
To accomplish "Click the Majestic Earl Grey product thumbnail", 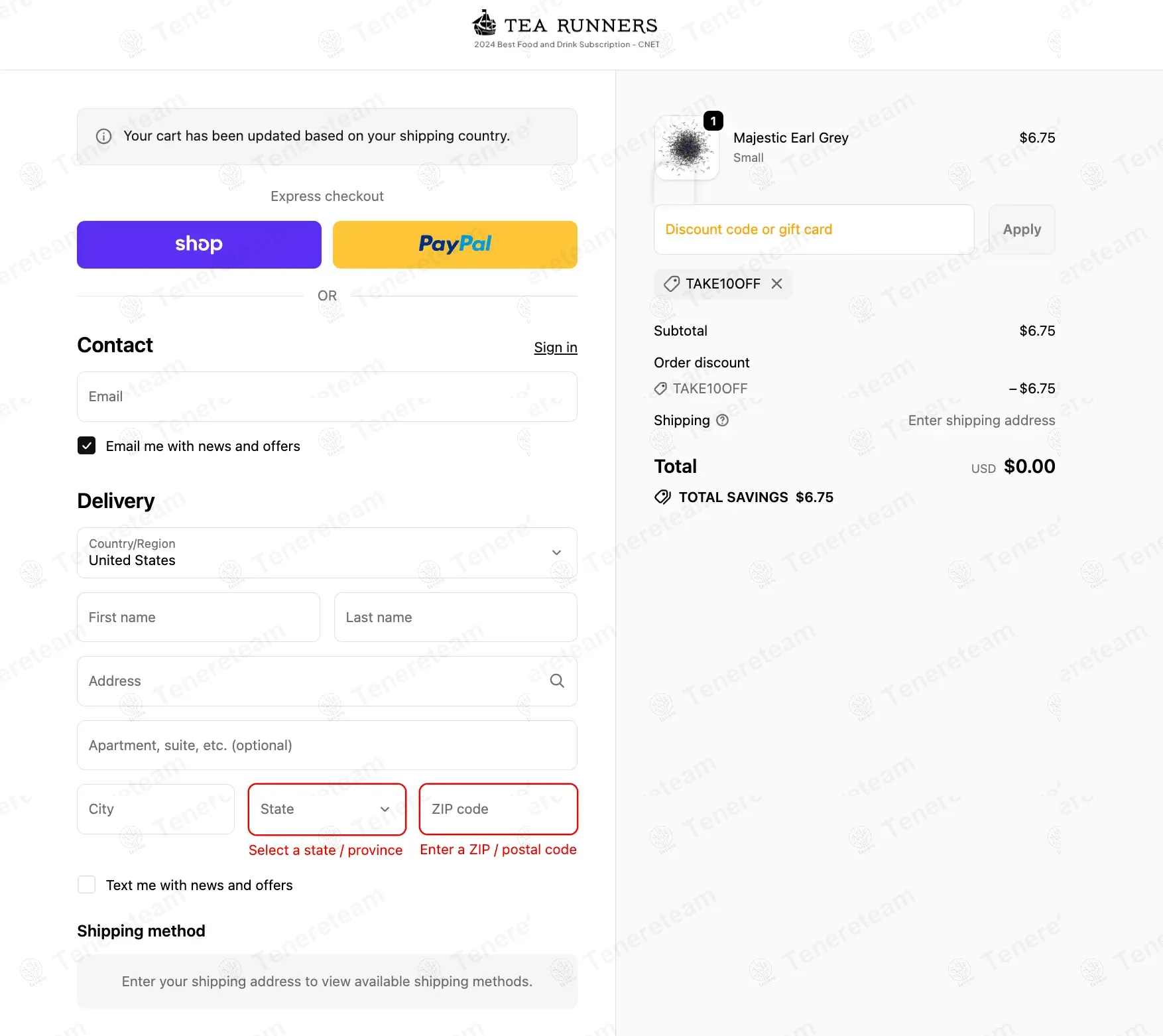I will [687, 148].
